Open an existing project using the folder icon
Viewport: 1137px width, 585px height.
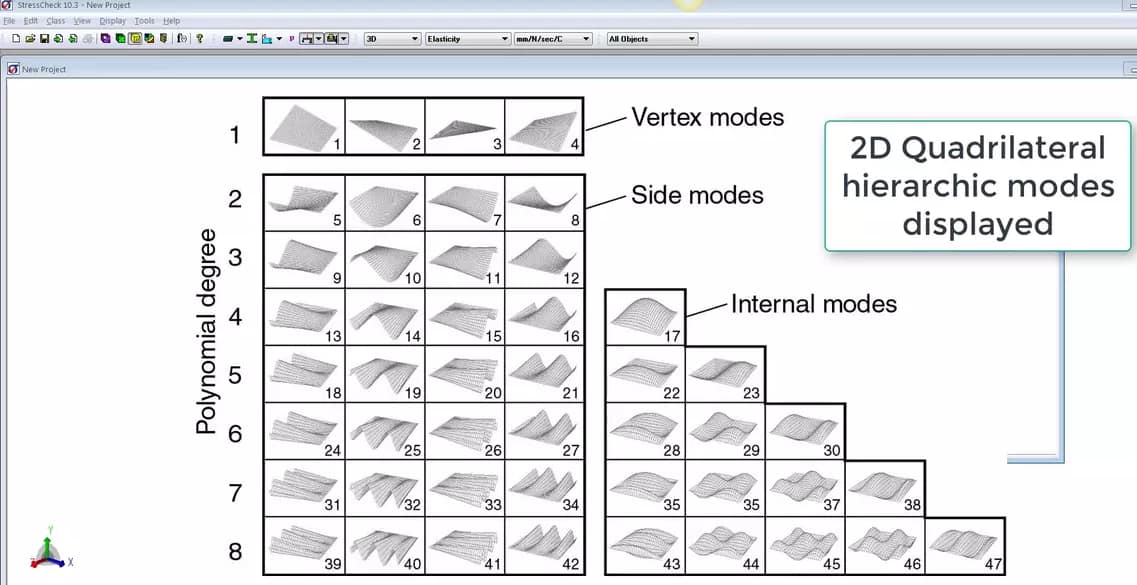pos(30,38)
